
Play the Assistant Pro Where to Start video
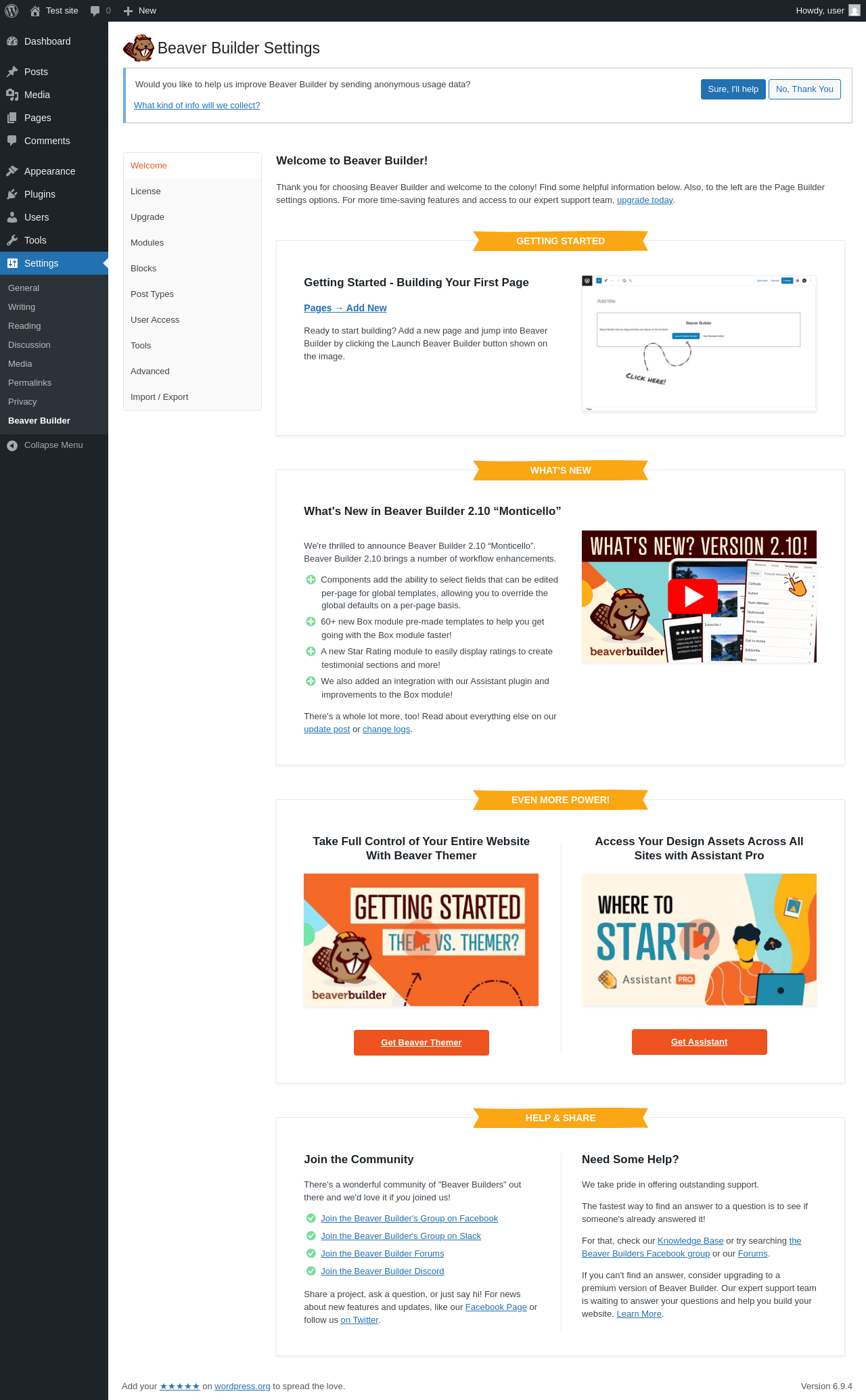pyautogui.click(x=699, y=939)
